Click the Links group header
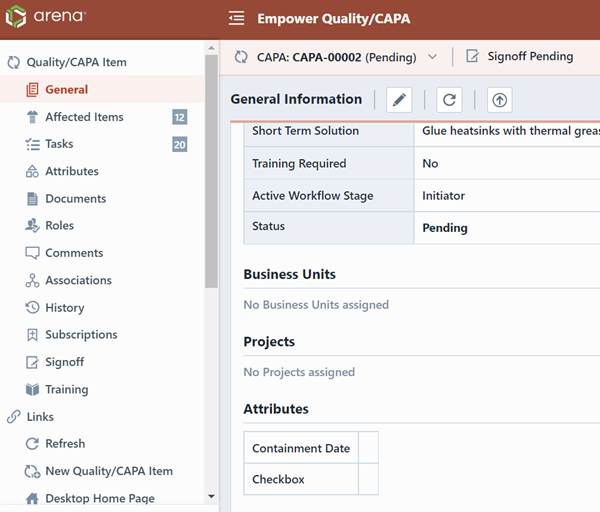The height and width of the screenshot is (512, 600). pyautogui.click(x=40, y=416)
